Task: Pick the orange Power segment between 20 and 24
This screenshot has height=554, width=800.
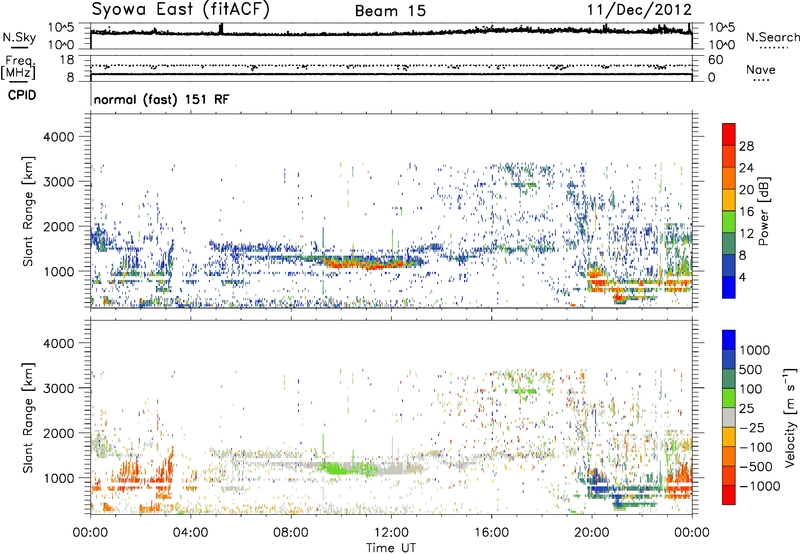Action: 729,179
